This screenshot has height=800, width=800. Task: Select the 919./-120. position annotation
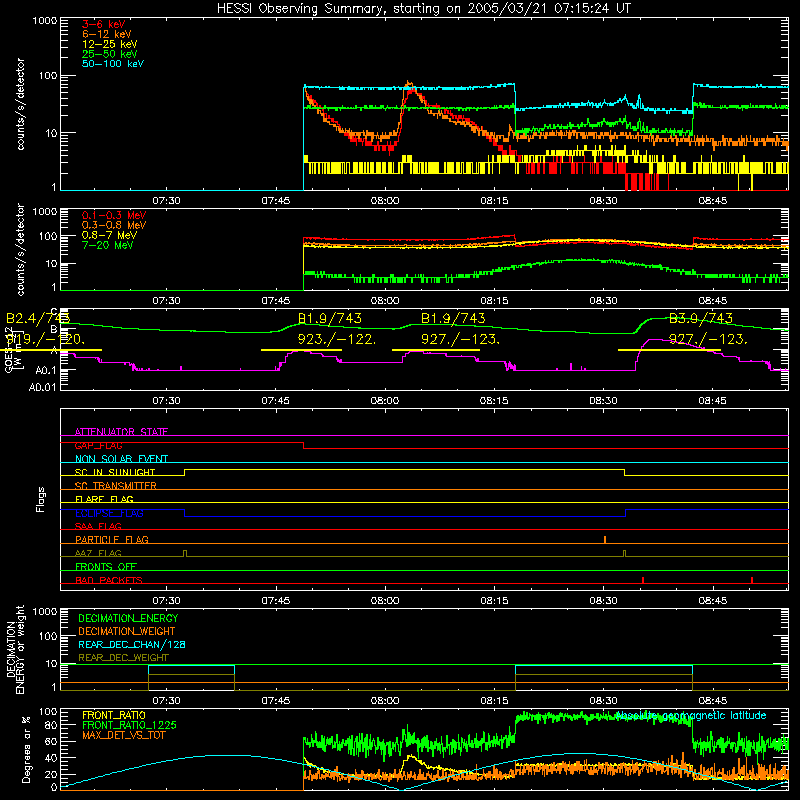coord(46,339)
